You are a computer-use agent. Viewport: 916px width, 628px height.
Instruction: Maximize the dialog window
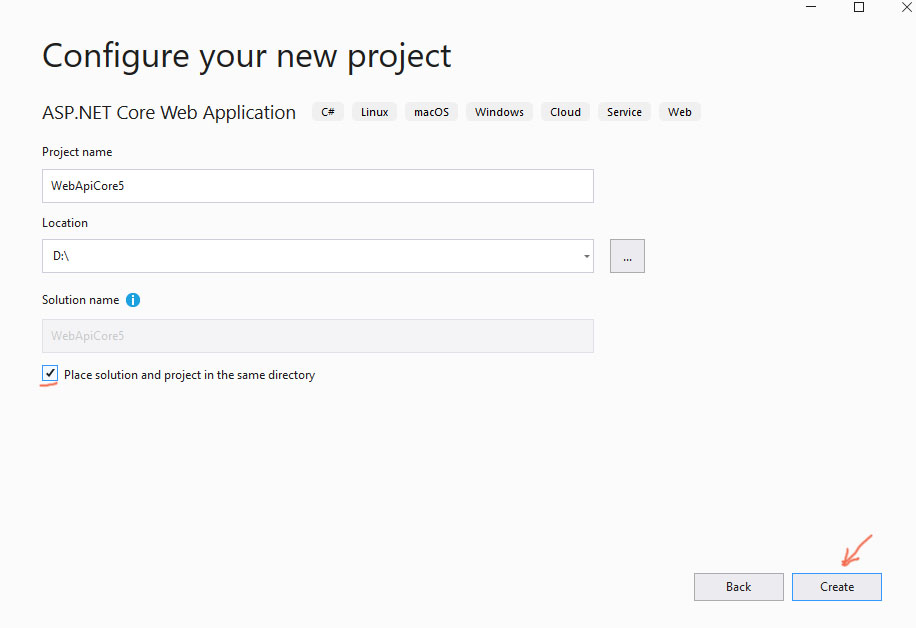pos(858,7)
